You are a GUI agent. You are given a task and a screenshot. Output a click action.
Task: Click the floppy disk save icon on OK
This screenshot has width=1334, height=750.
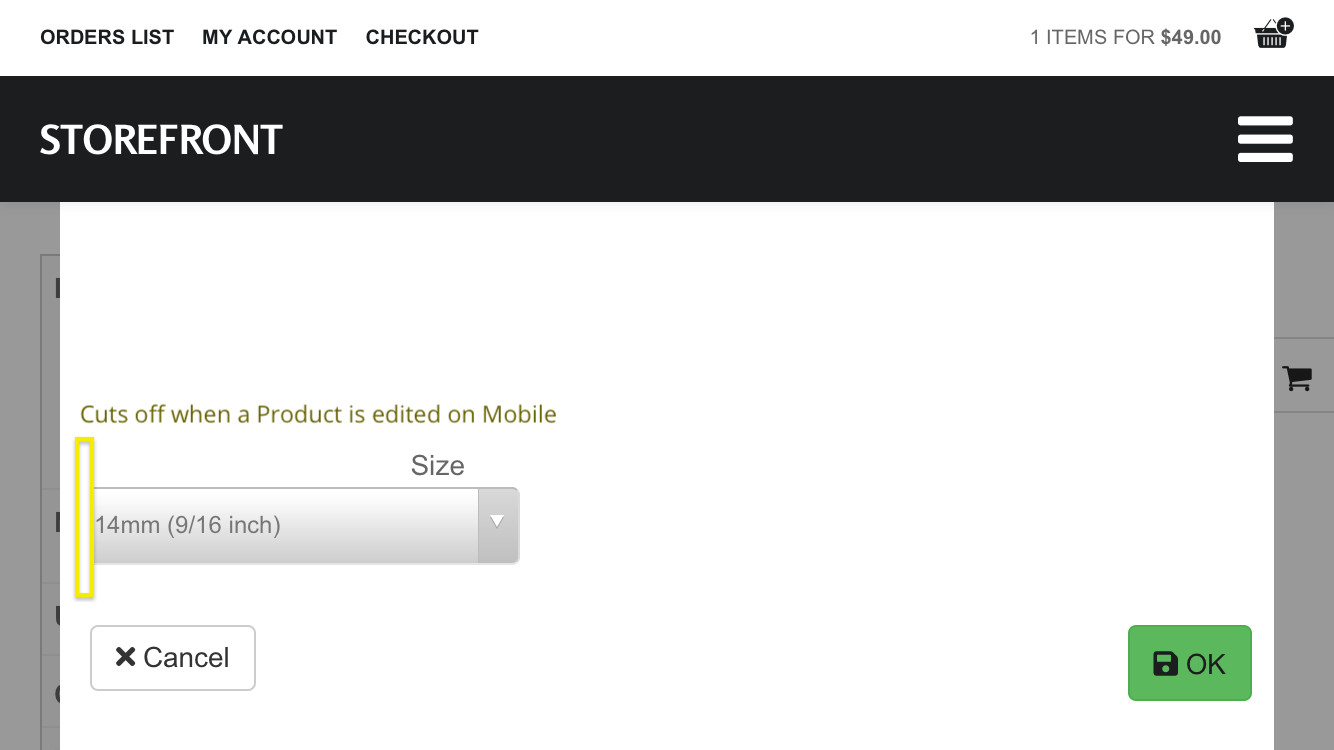(x=1165, y=664)
